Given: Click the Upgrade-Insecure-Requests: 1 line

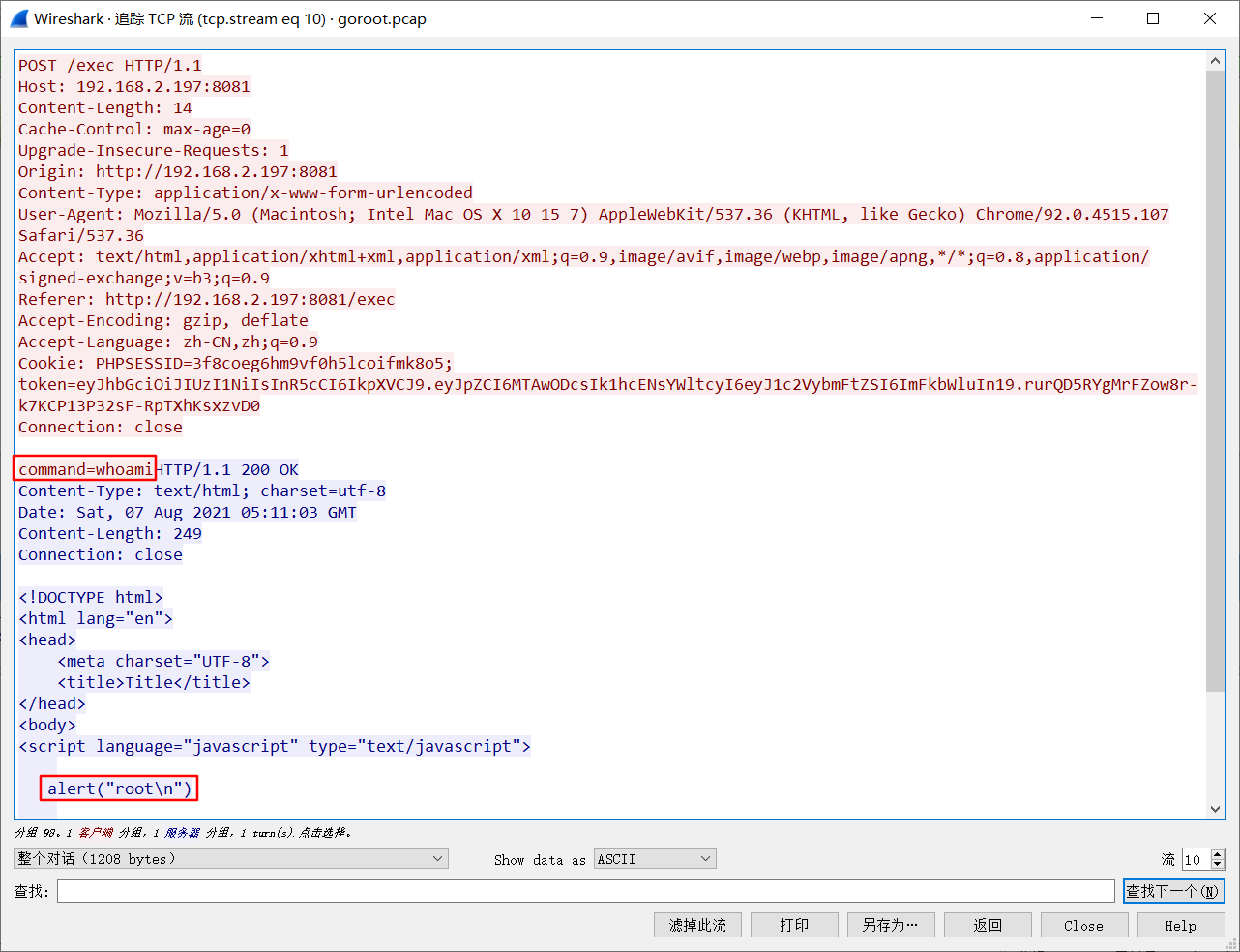Looking at the screenshot, I should coord(154,150).
